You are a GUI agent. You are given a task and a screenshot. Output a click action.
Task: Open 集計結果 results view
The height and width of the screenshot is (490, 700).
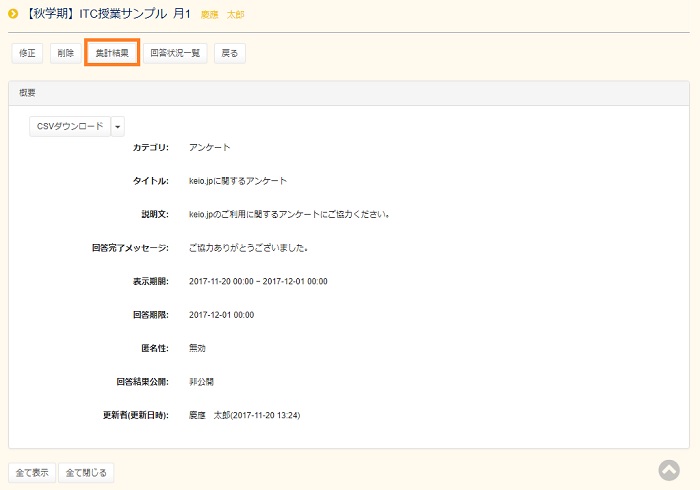click(x=111, y=53)
